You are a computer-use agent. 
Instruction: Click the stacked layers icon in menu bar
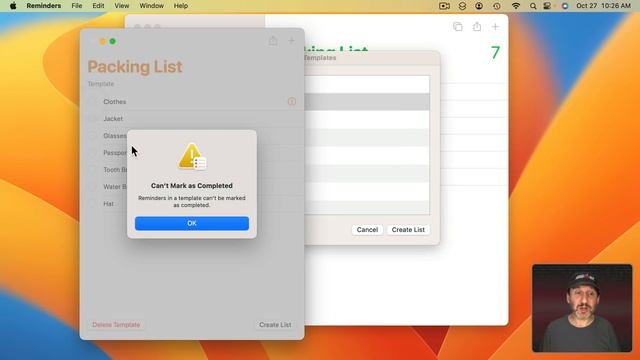[x=462, y=6]
